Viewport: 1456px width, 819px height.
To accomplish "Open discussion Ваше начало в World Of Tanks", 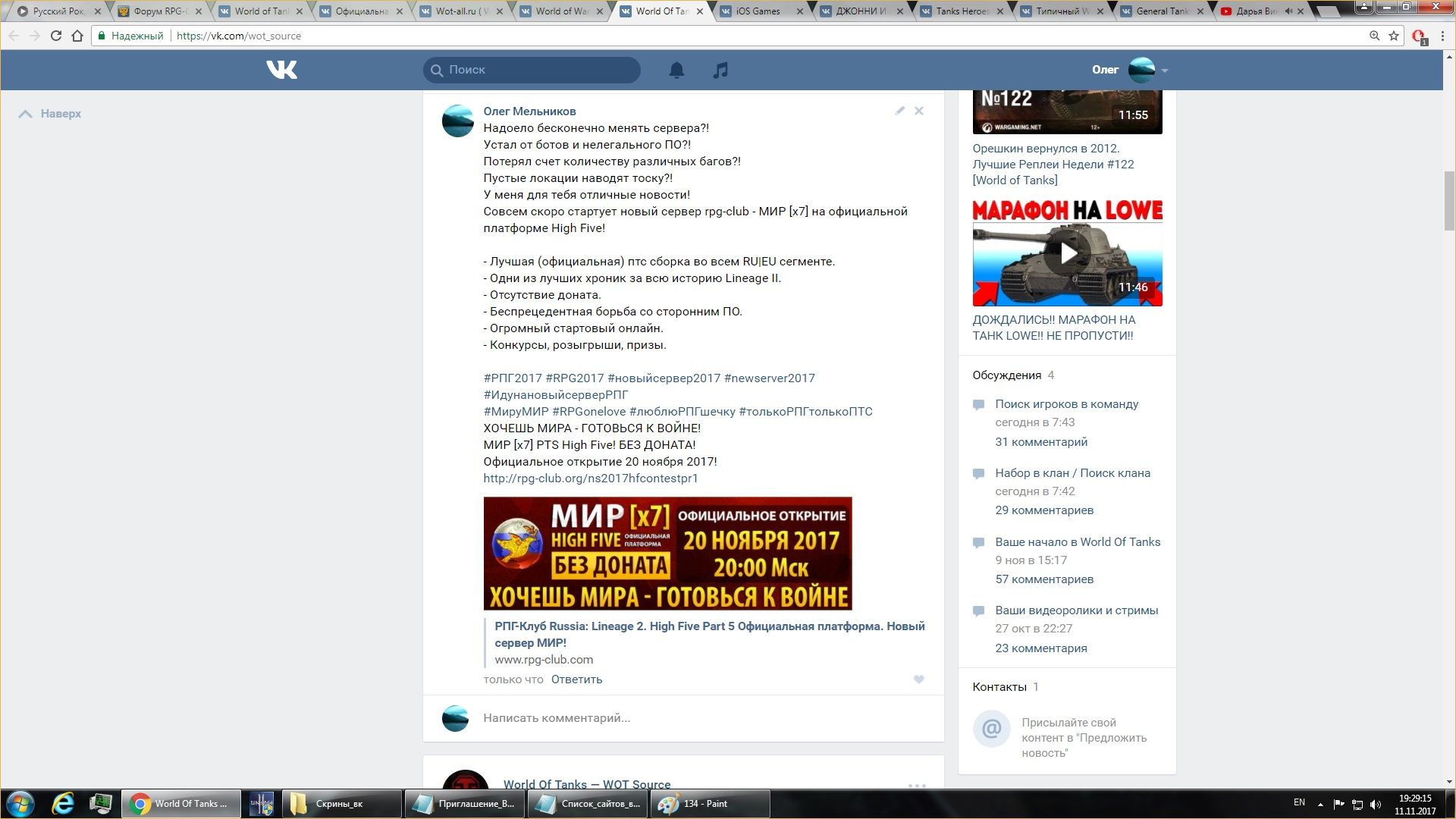I will pyautogui.click(x=1078, y=542).
